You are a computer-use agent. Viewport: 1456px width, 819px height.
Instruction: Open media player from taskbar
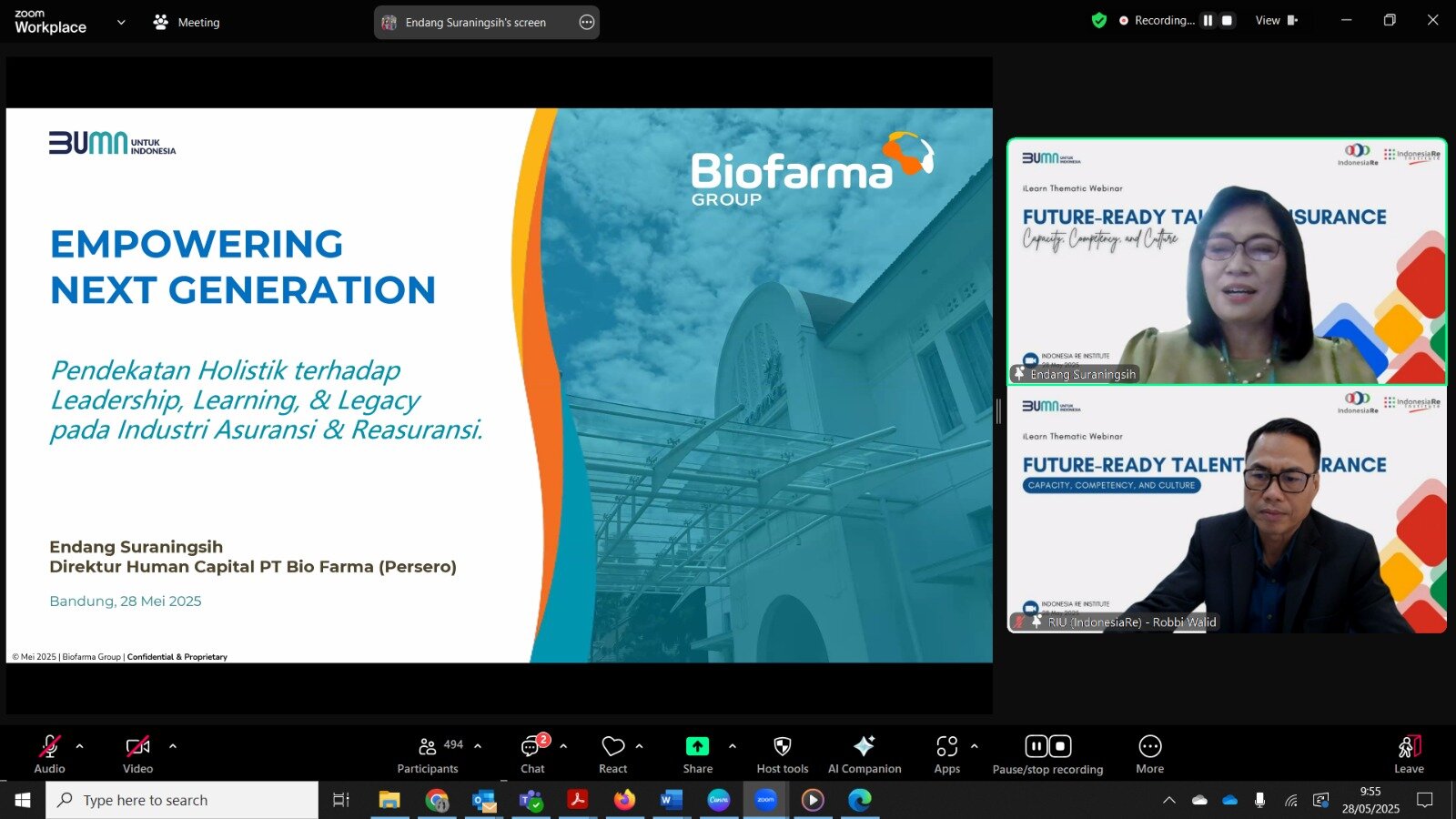(813, 800)
